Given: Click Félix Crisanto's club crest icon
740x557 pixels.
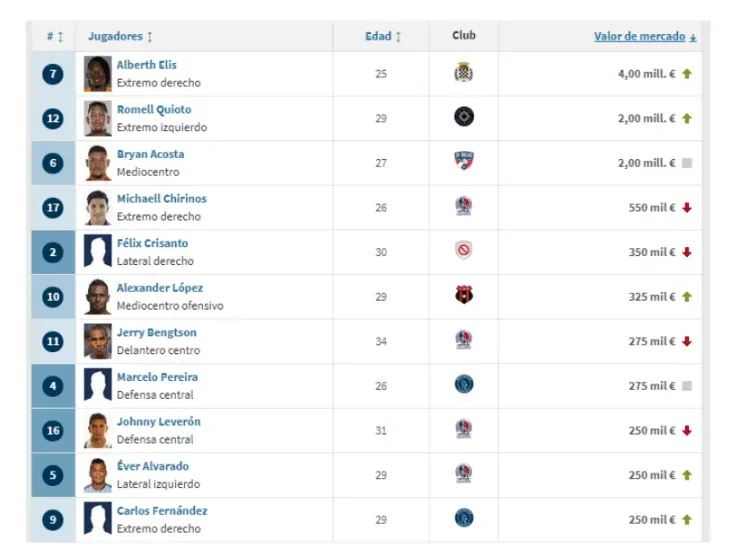Looking at the screenshot, I should pyautogui.click(x=463, y=251).
